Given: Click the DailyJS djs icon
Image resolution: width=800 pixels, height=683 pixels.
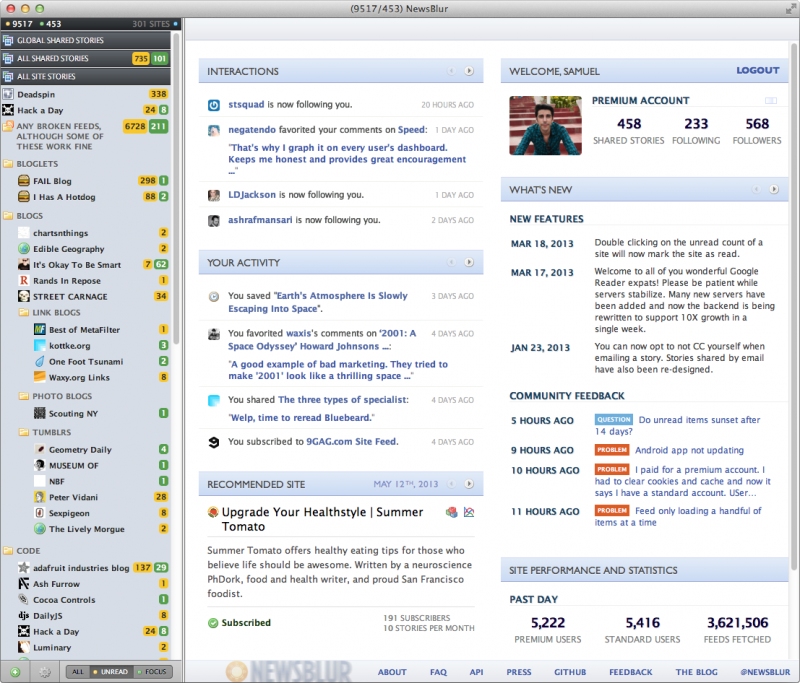Looking at the screenshot, I should coord(23,615).
